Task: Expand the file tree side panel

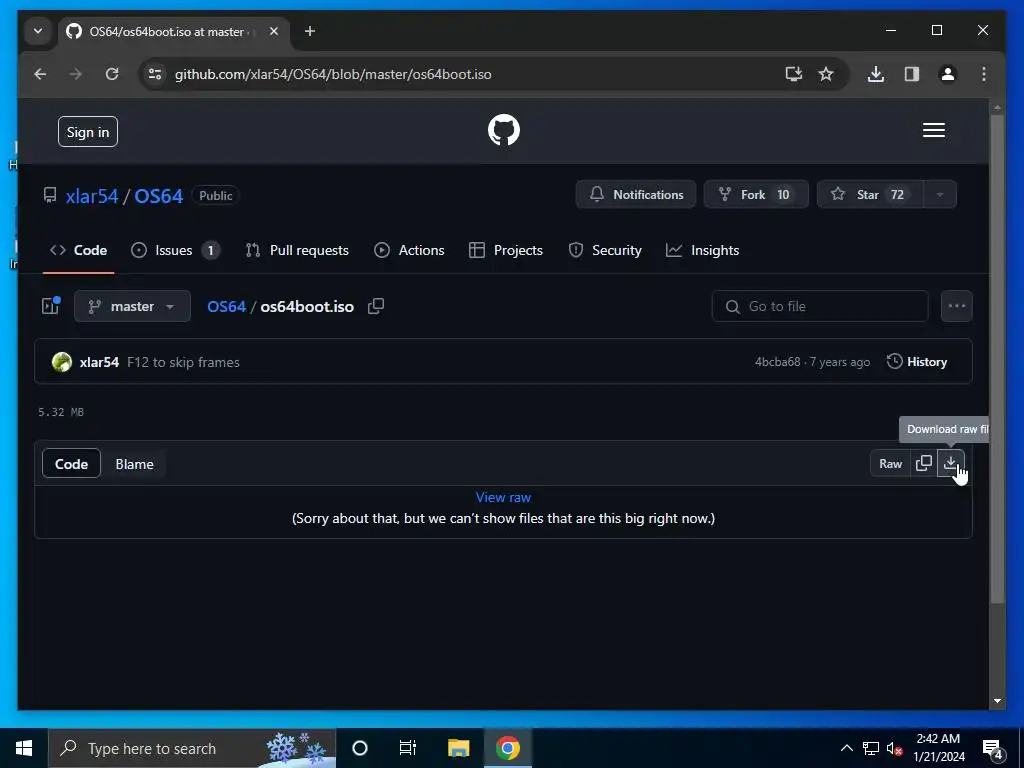Action: pos(51,306)
